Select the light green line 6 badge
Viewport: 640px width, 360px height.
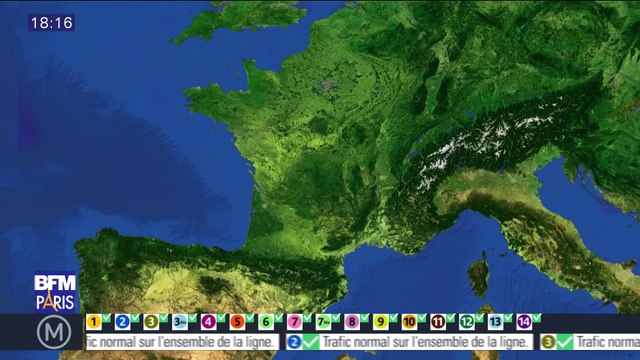(x=266, y=322)
